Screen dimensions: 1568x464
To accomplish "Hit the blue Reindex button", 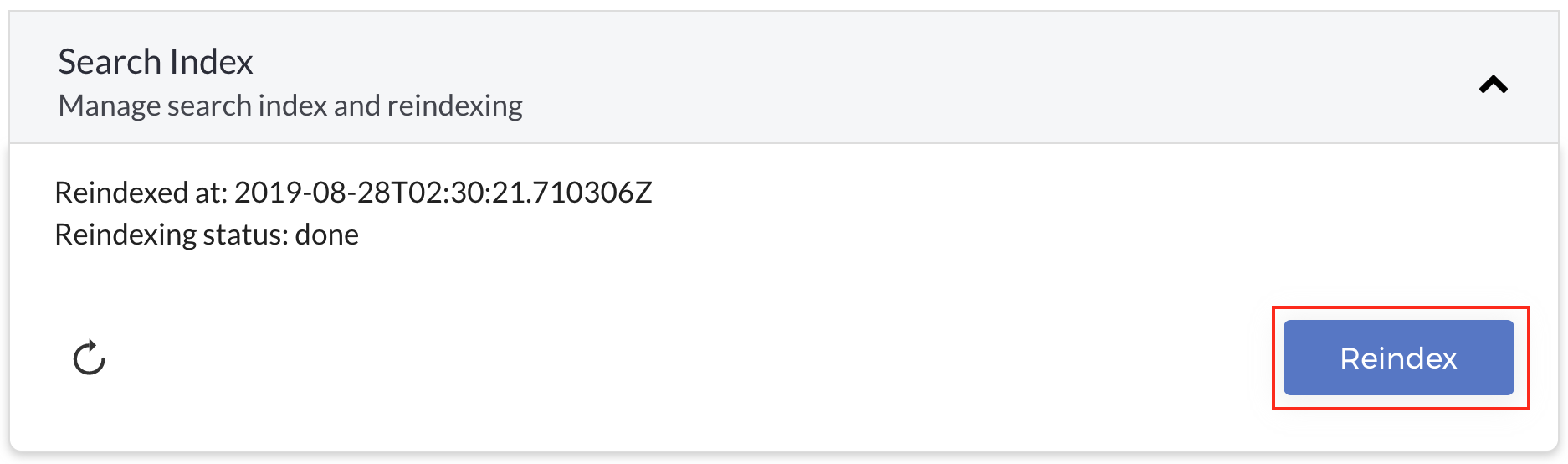I will [x=1398, y=358].
